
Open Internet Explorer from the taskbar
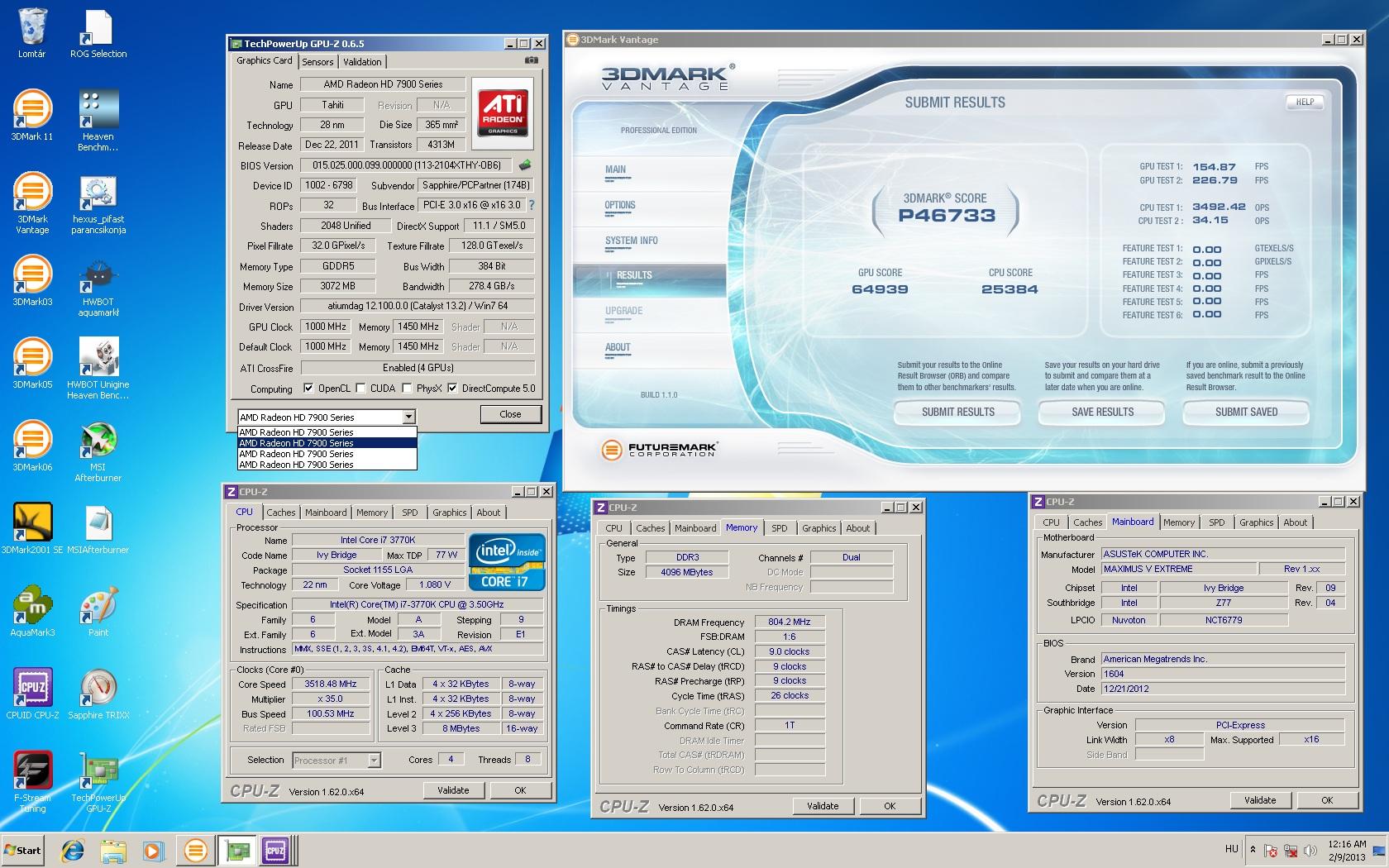(73, 850)
